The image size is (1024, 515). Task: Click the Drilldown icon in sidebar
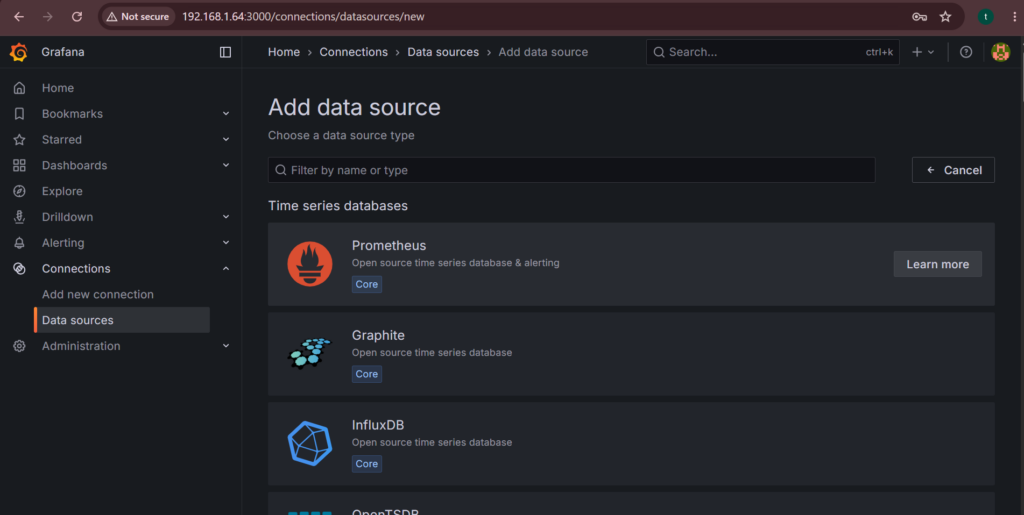point(20,217)
